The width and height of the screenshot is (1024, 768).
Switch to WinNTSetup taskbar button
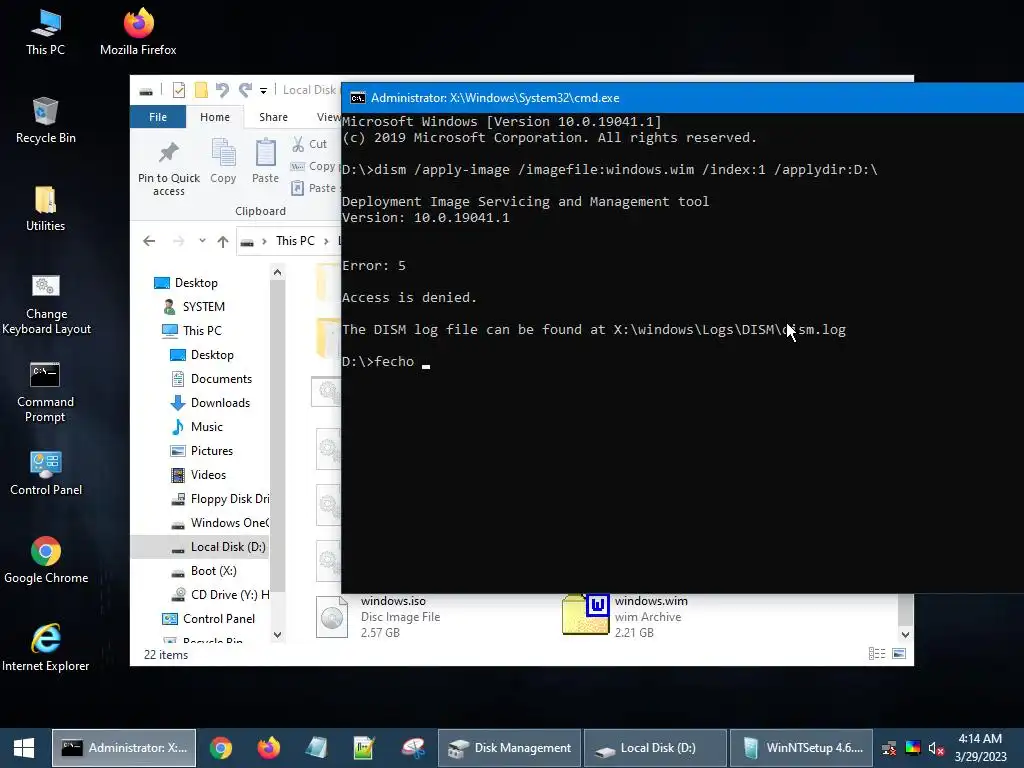(801, 748)
